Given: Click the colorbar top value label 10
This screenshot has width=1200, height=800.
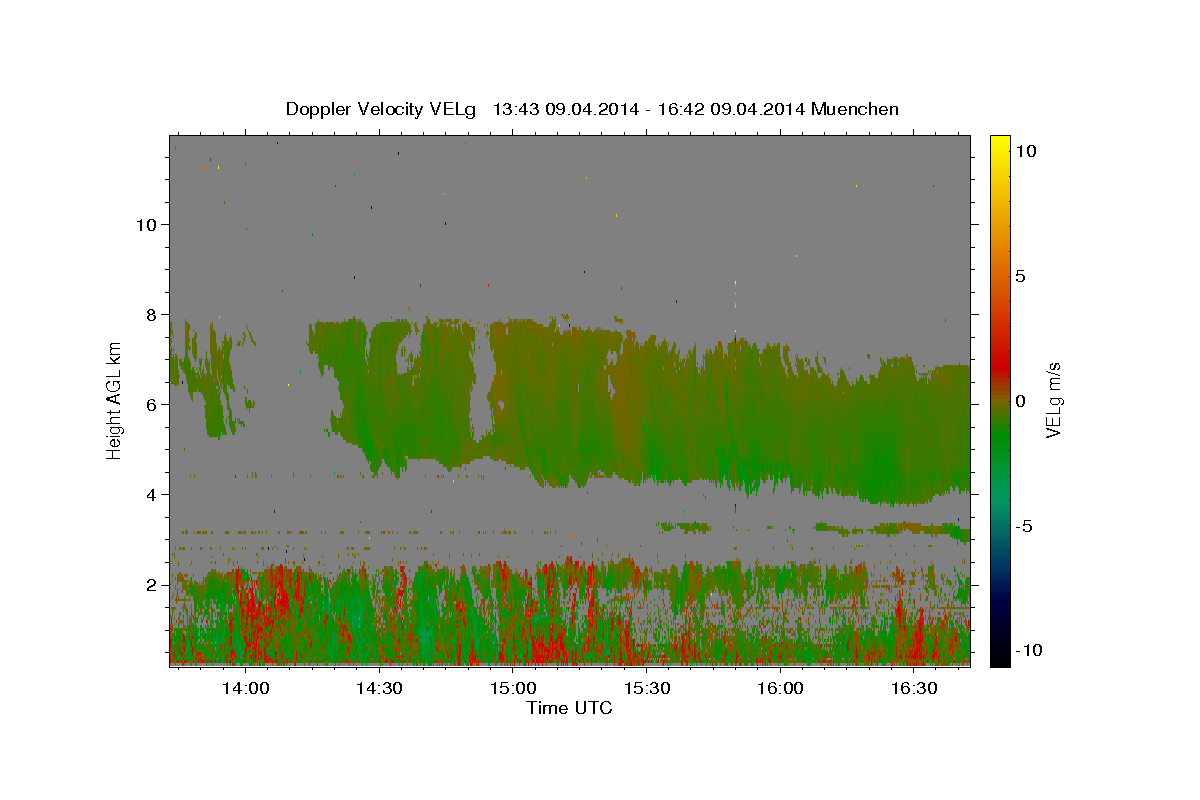Looking at the screenshot, I should tap(1024, 151).
